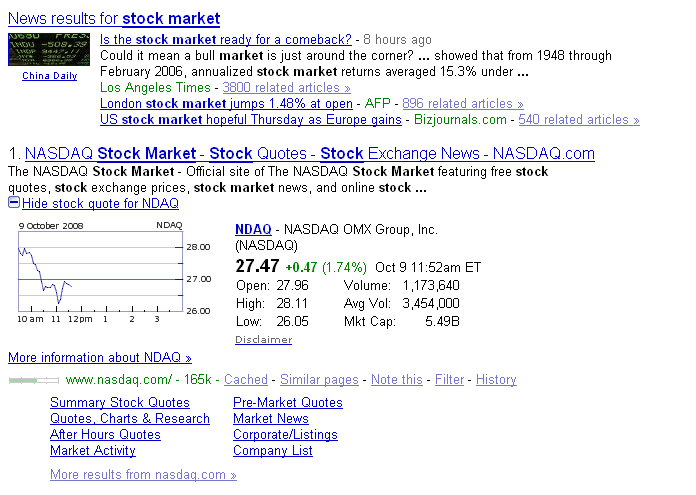696x495 pixels.
Task: Click the 'Note this' link
Action: coord(396,380)
